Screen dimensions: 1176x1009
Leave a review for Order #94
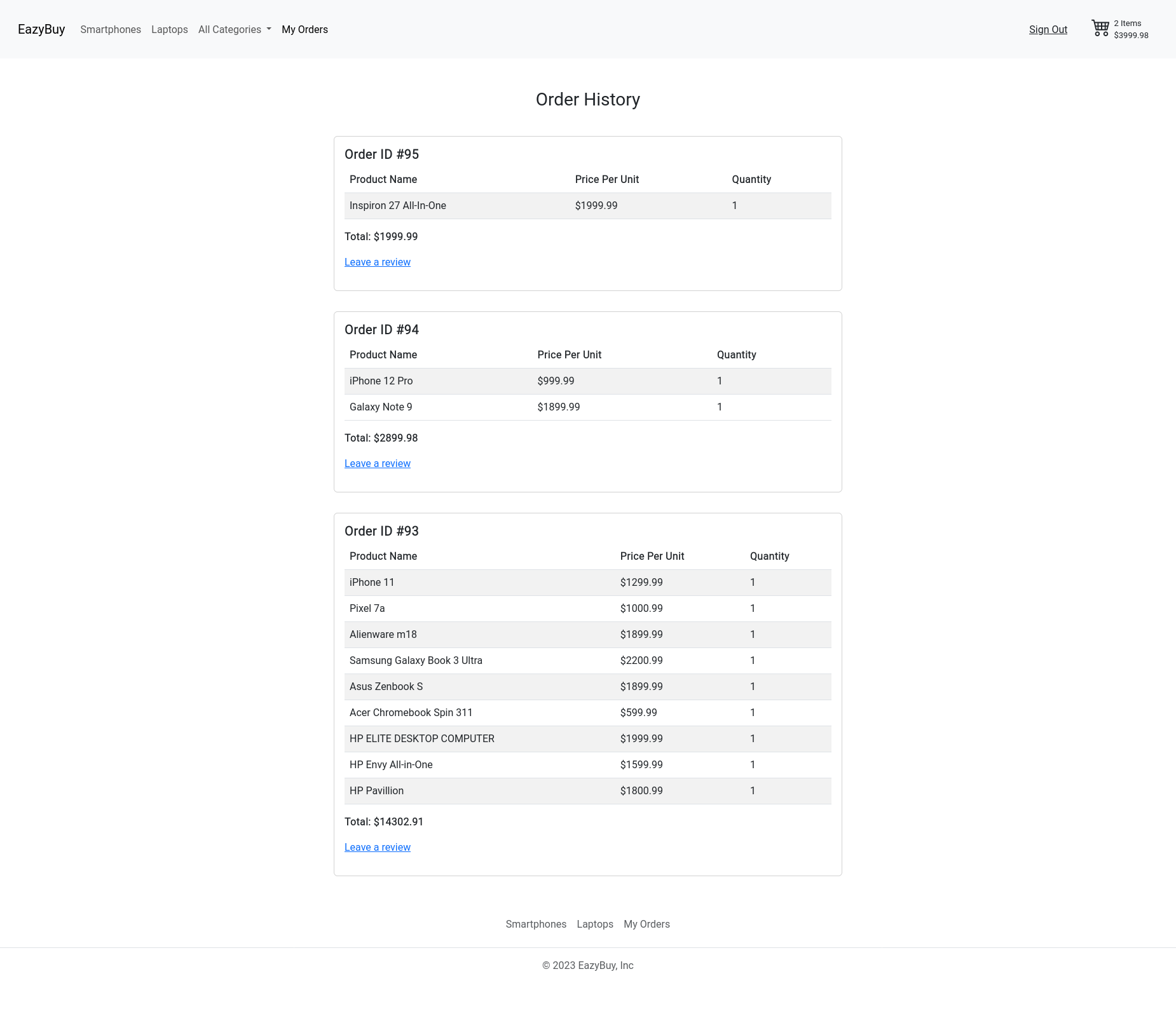pos(378,463)
